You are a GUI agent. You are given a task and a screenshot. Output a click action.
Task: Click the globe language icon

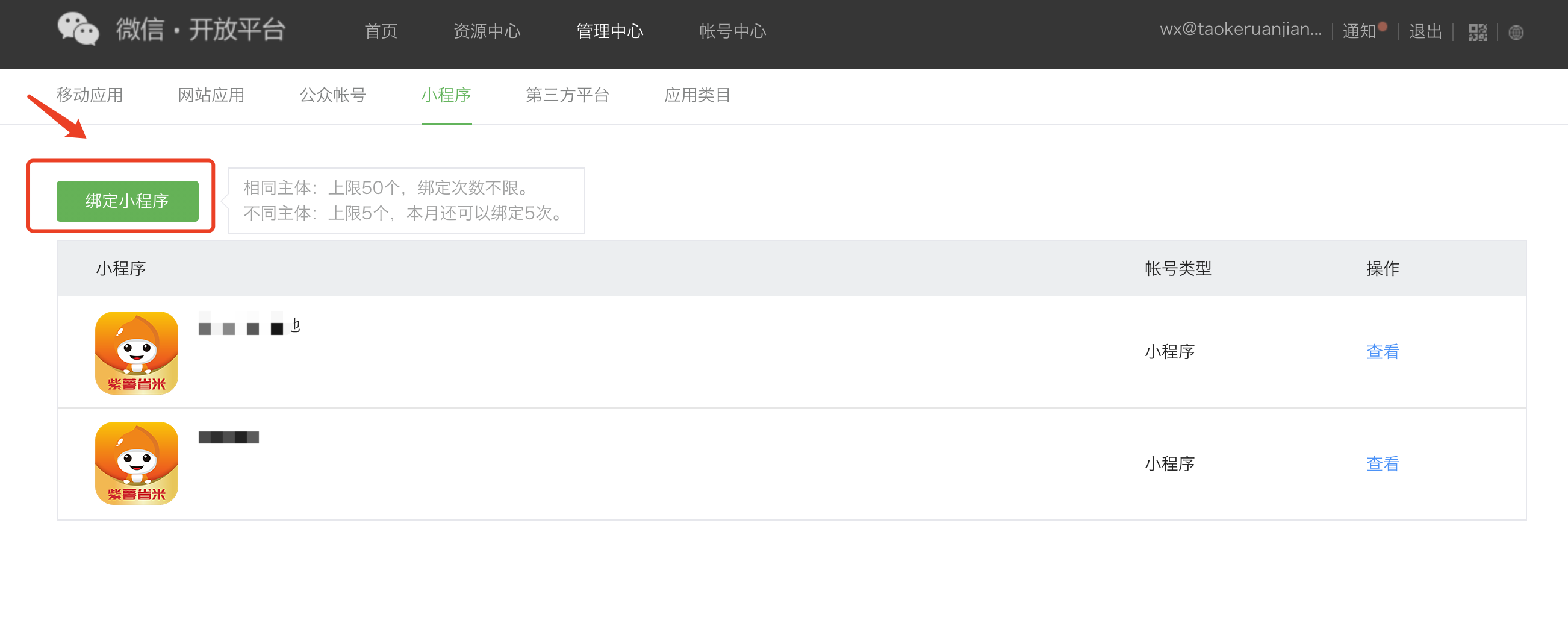(x=1516, y=33)
